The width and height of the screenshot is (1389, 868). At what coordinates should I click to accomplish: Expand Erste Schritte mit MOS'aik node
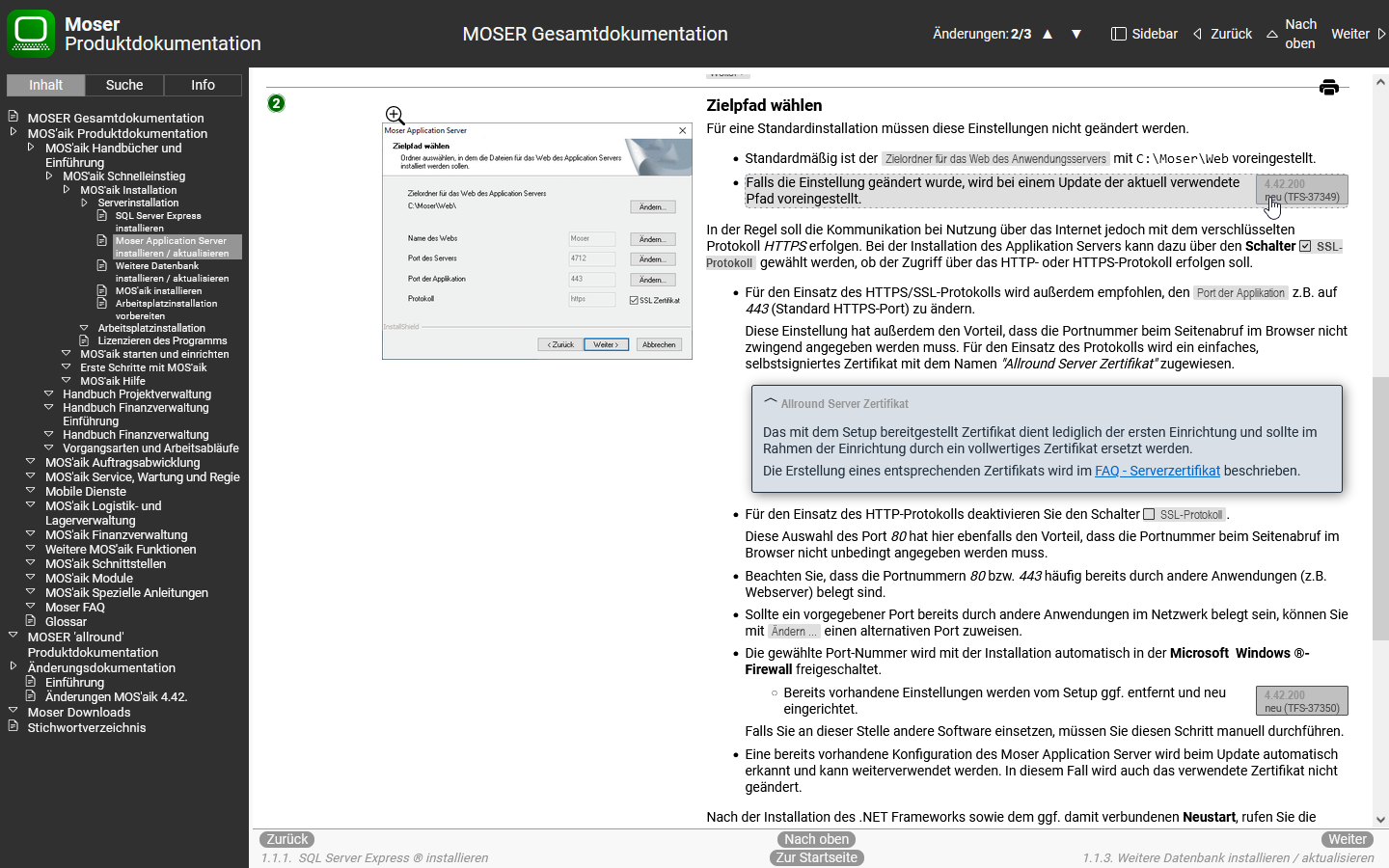(x=67, y=366)
